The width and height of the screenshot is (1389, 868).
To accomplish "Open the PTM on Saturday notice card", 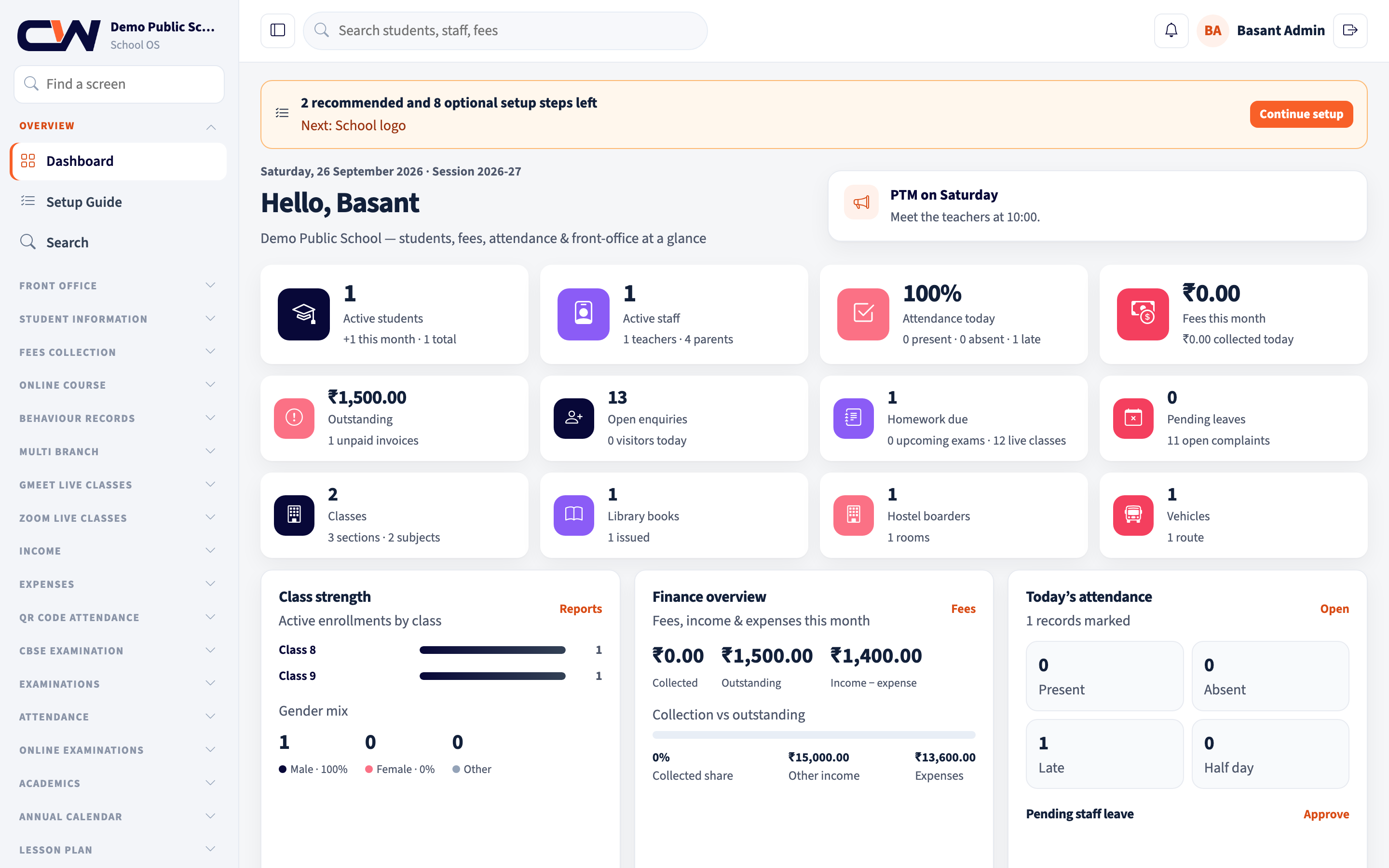I will (1097, 205).
